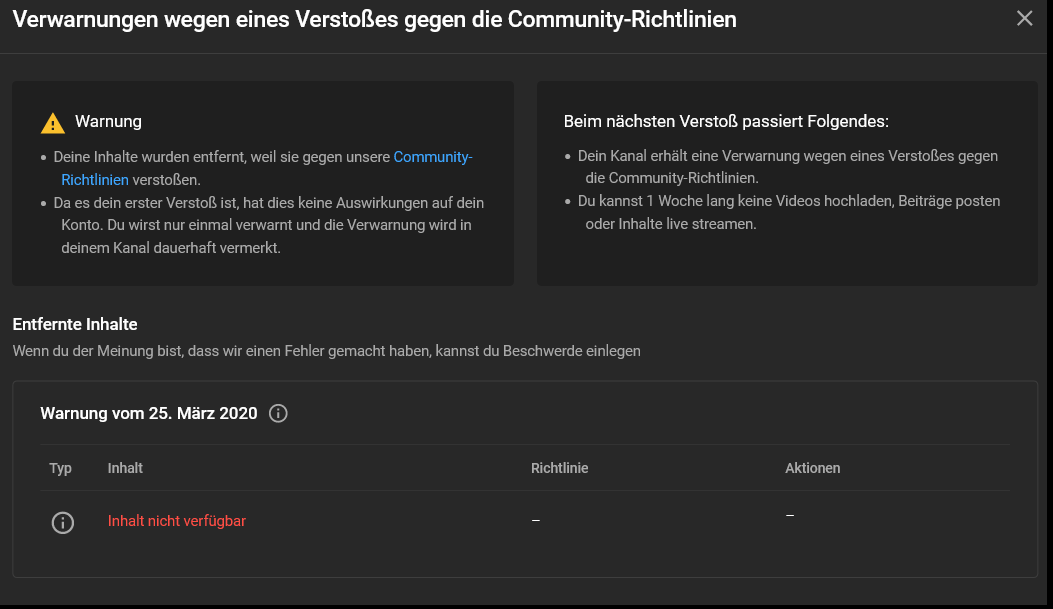Click the Inhalt column header
The width and height of the screenshot is (1053, 609).
[x=125, y=468]
